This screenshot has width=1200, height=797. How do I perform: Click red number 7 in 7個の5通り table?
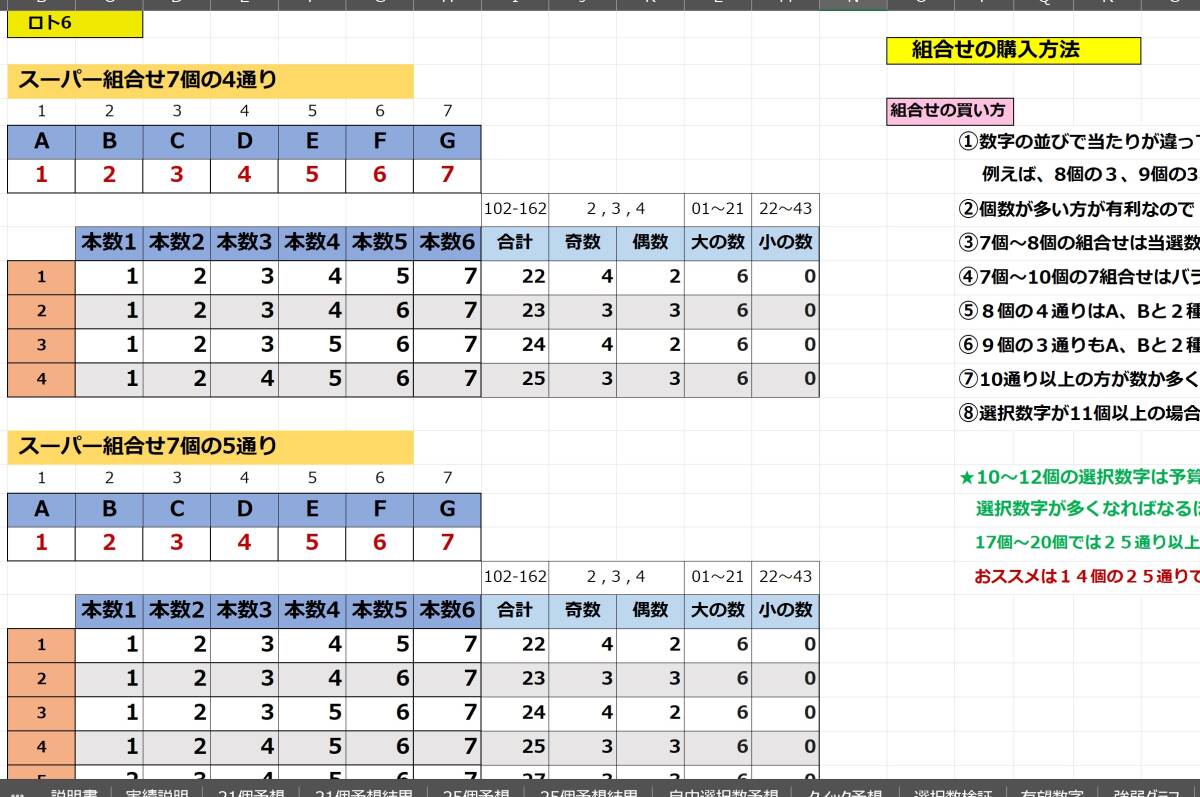[447, 543]
